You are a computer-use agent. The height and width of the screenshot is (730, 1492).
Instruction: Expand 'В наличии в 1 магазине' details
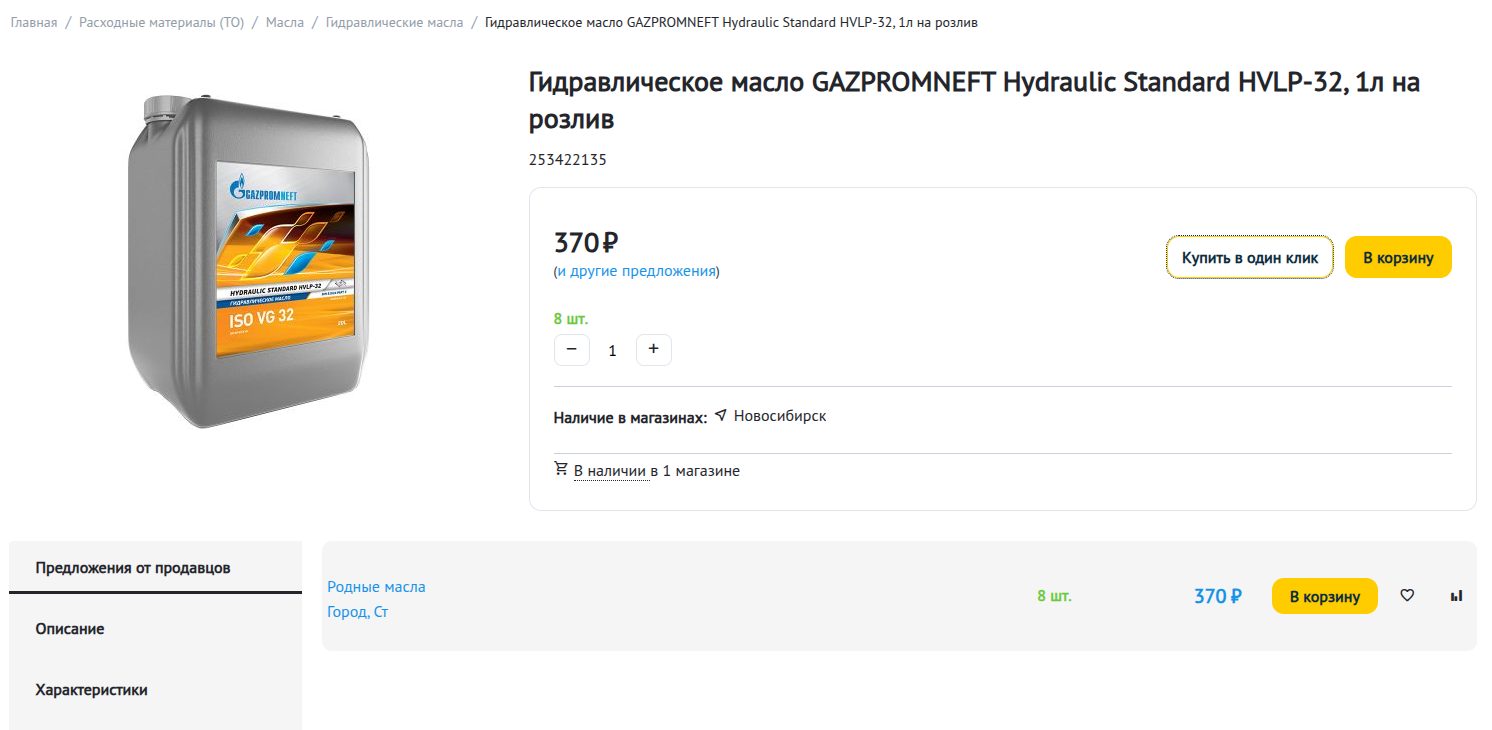click(611, 471)
